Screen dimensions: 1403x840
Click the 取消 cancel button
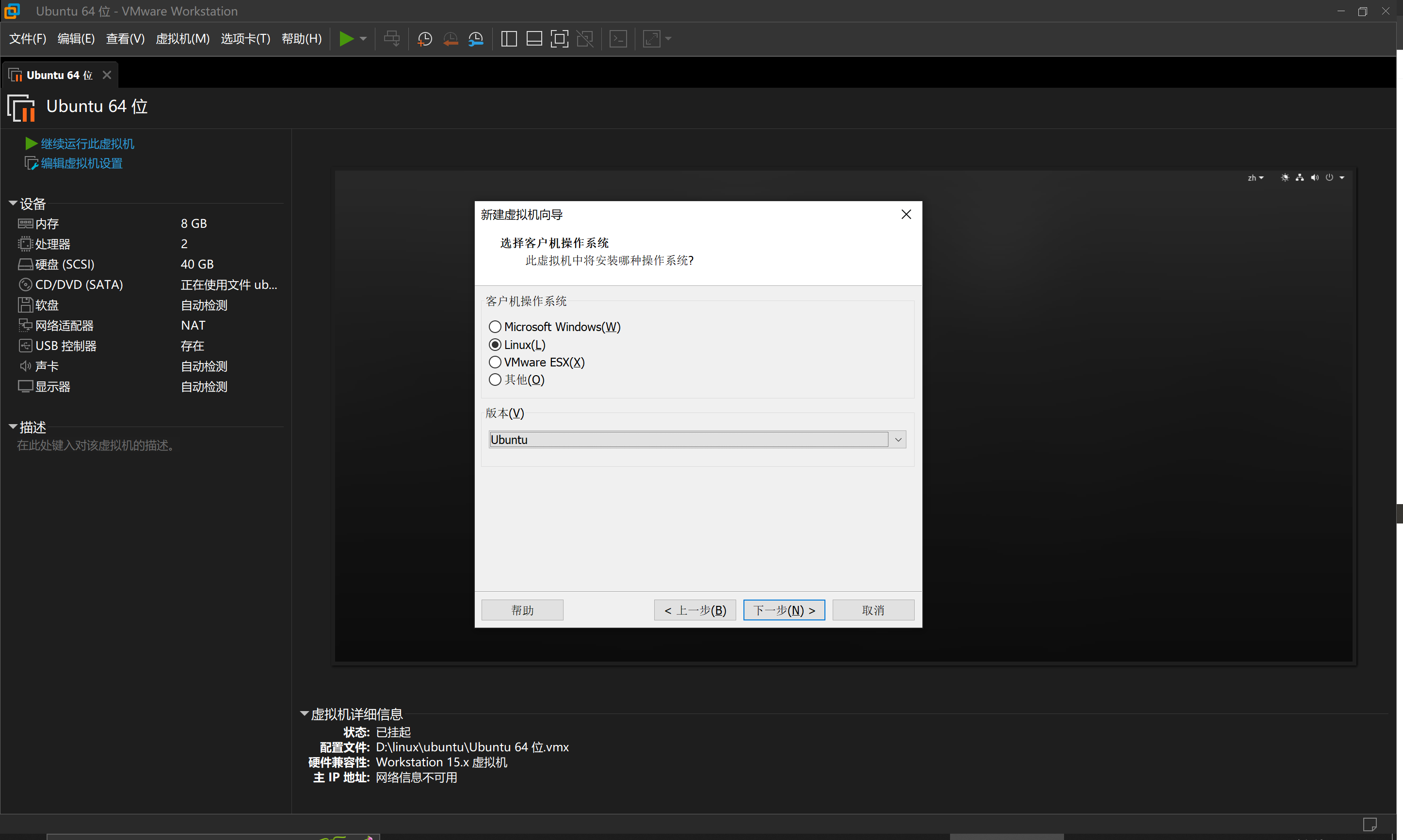[873, 610]
